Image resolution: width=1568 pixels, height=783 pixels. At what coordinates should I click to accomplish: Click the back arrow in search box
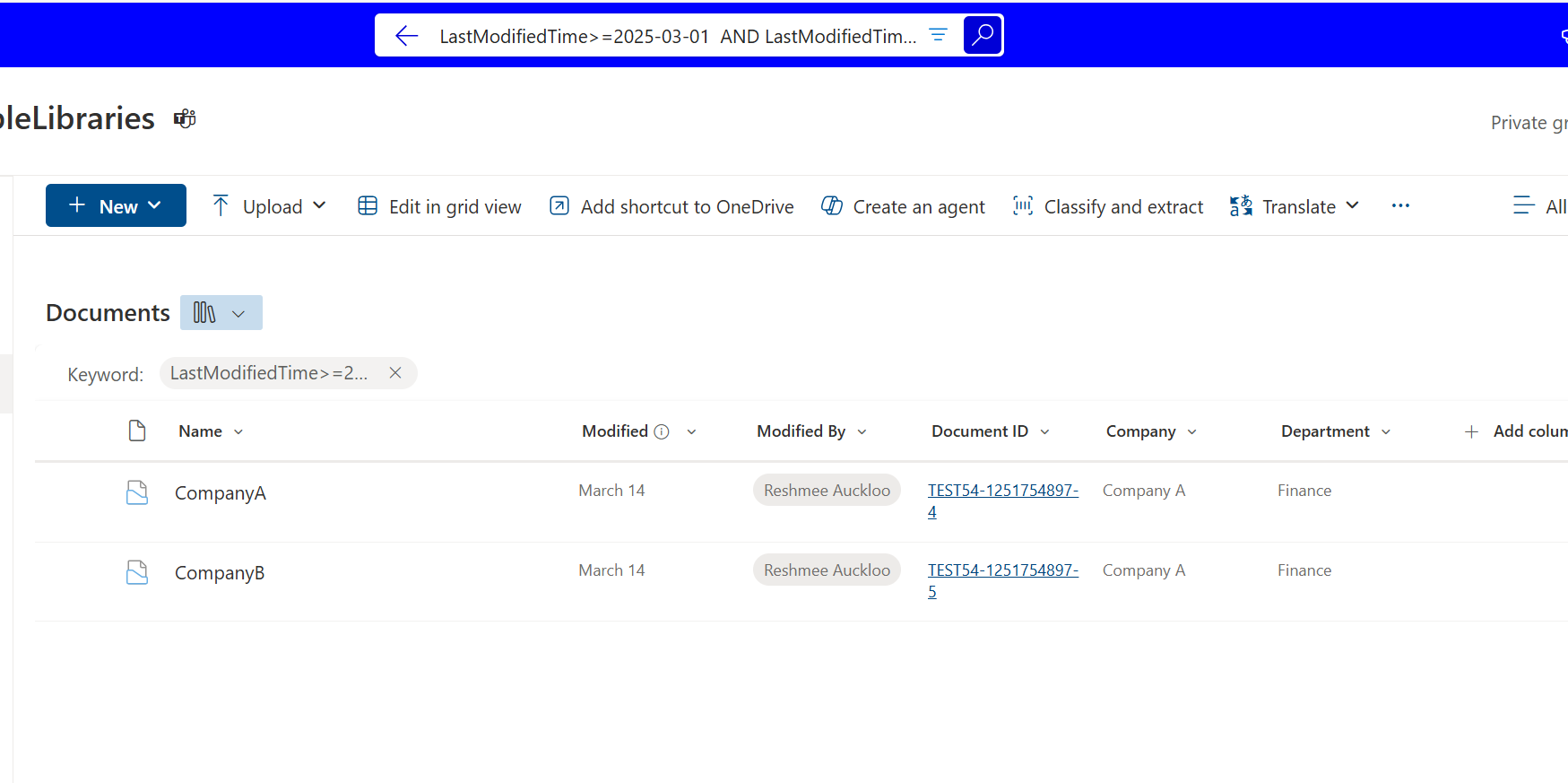(x=406, y=36)
